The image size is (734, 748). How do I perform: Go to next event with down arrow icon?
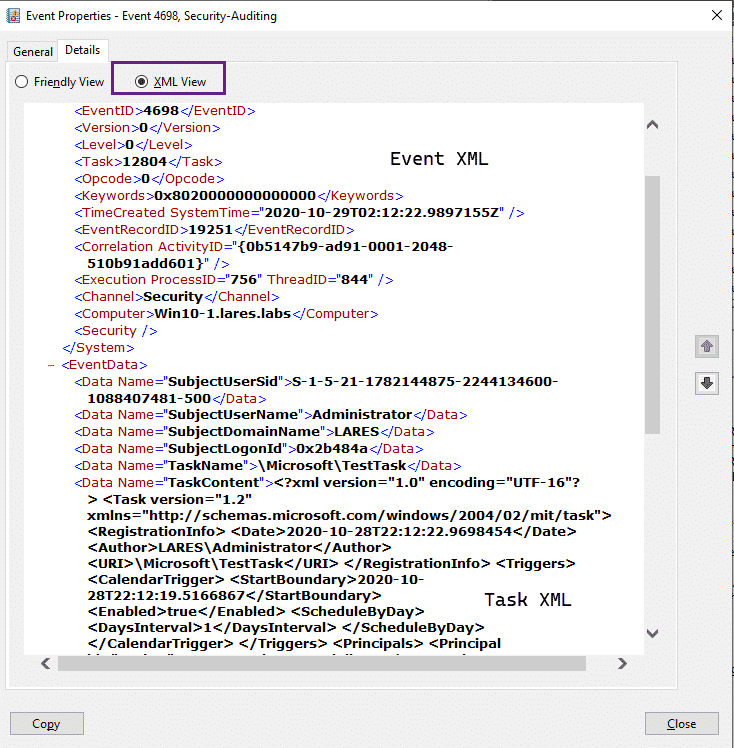click(707, 383)
